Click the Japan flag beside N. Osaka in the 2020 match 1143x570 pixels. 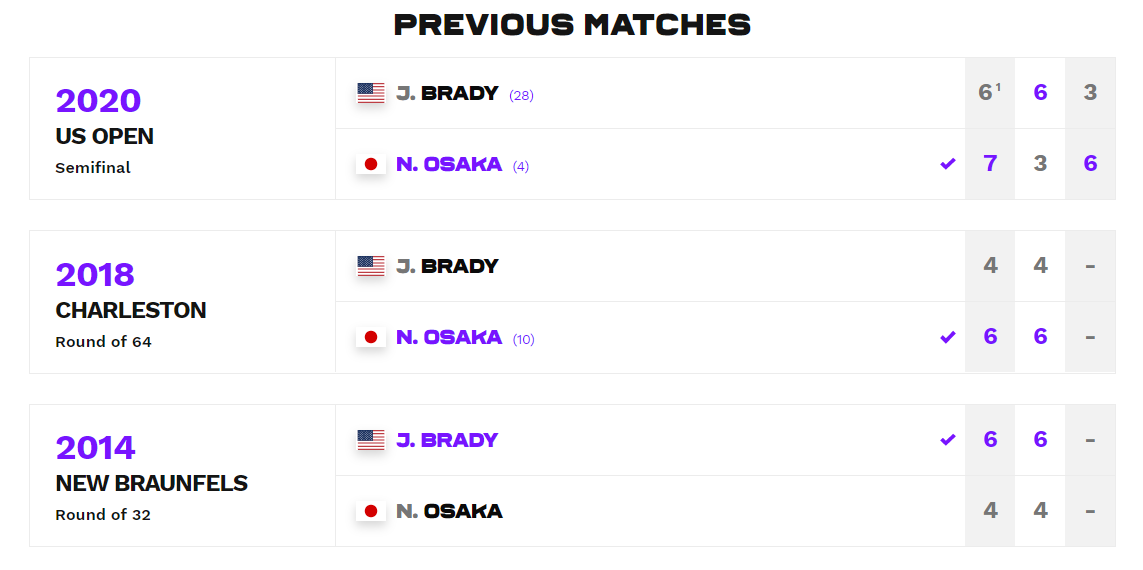tap(370, 164)
